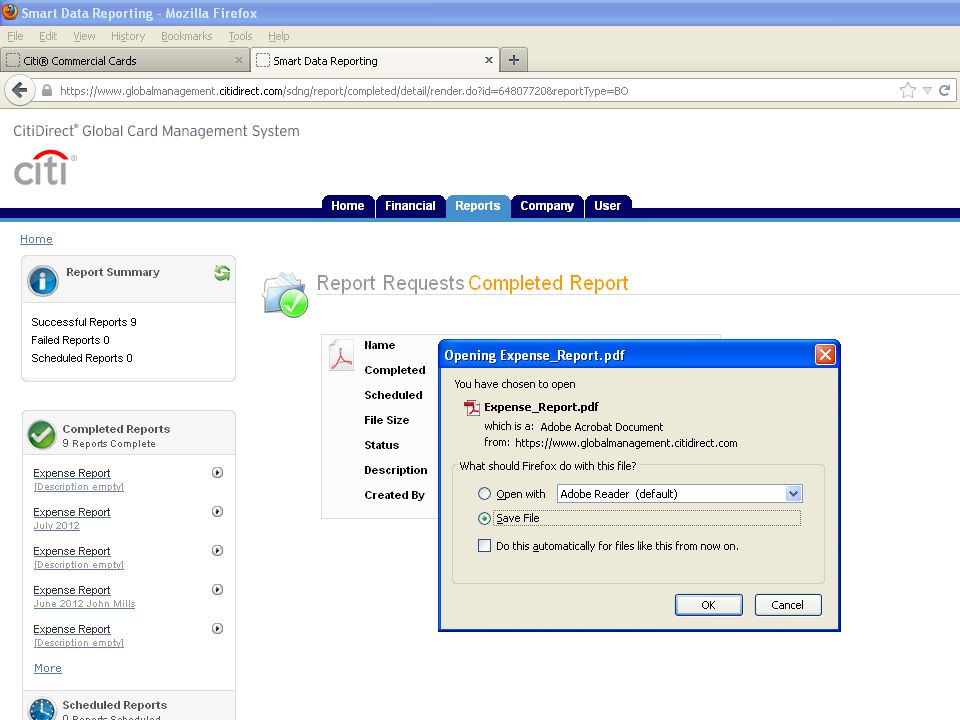Select the Save File radio button
This screenshot has width=960, height=720.
[x=484, y=519]
